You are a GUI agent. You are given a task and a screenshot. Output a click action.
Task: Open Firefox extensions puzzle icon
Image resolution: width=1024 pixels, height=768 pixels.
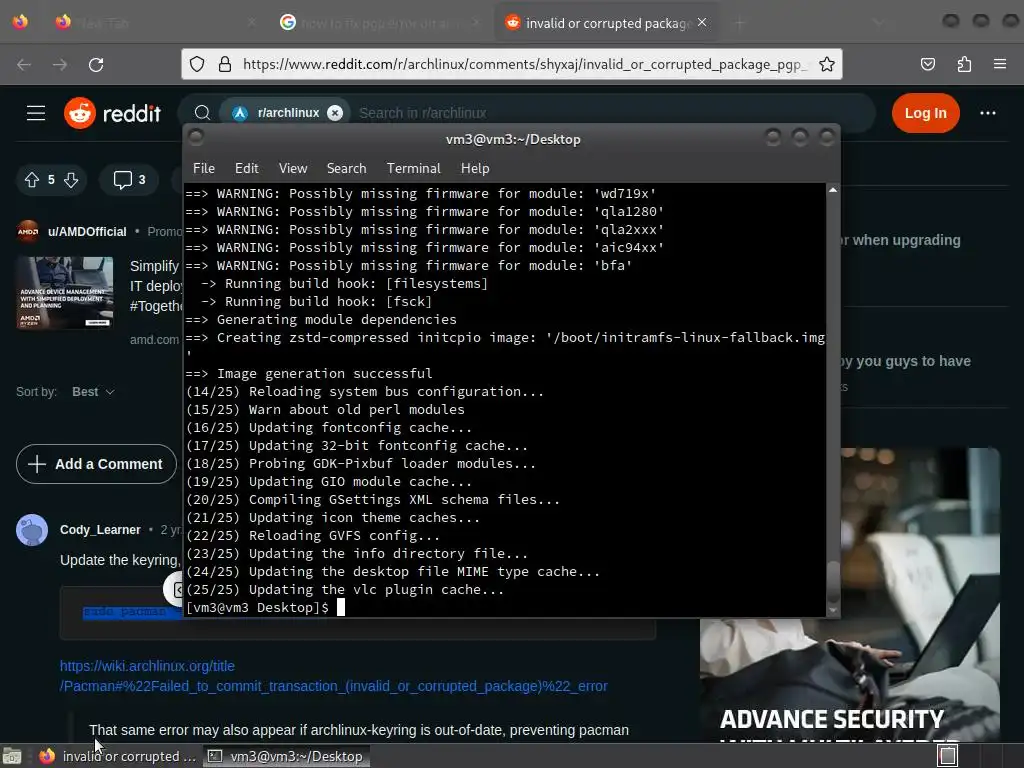tap(964, 64)
